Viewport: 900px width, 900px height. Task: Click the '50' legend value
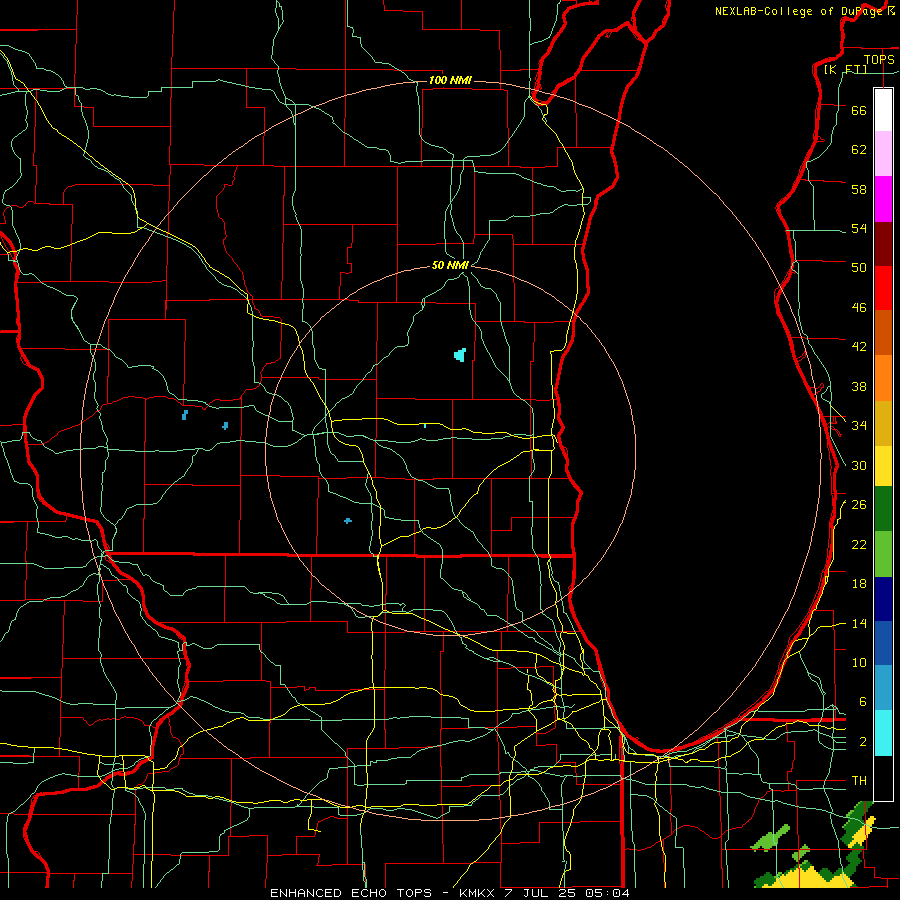coord(859,268)
